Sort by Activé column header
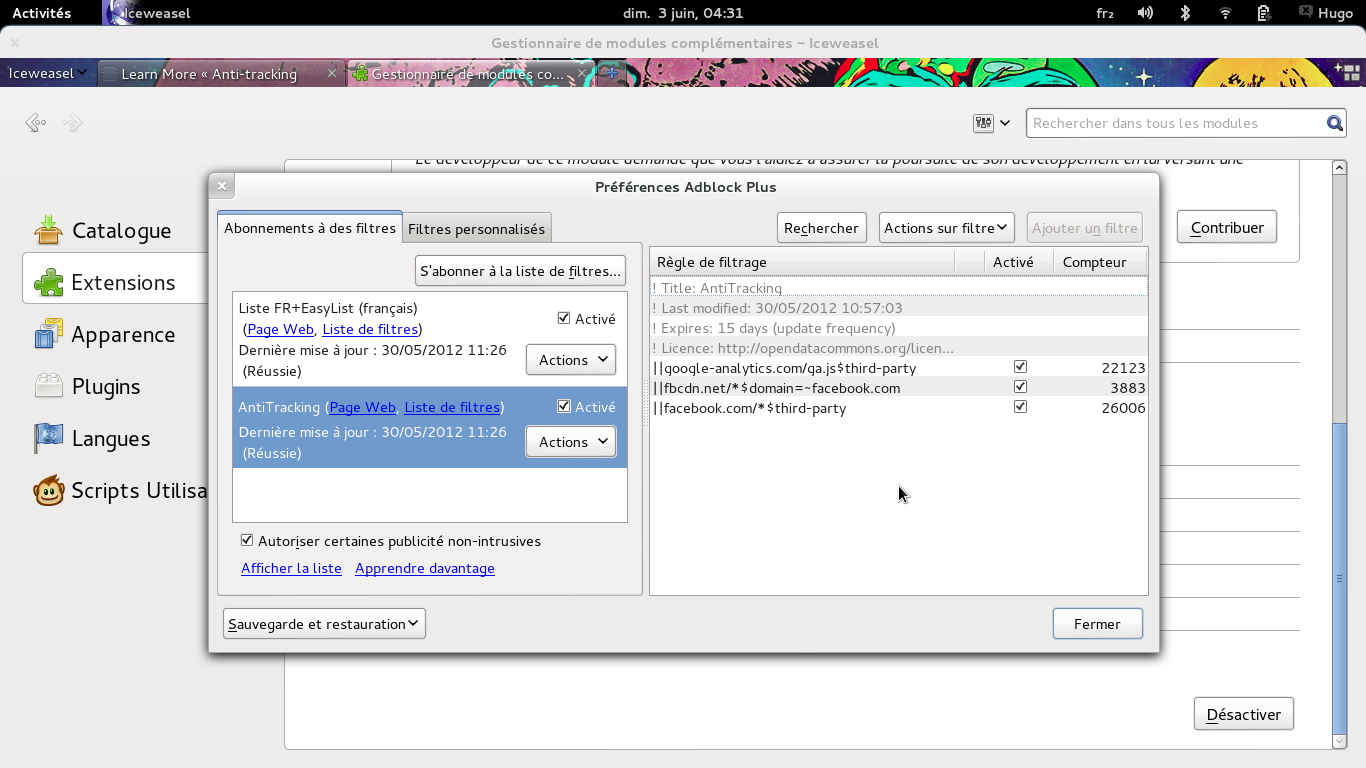The height and width of the screenshot is (768, 1366). pos(1019,262)
